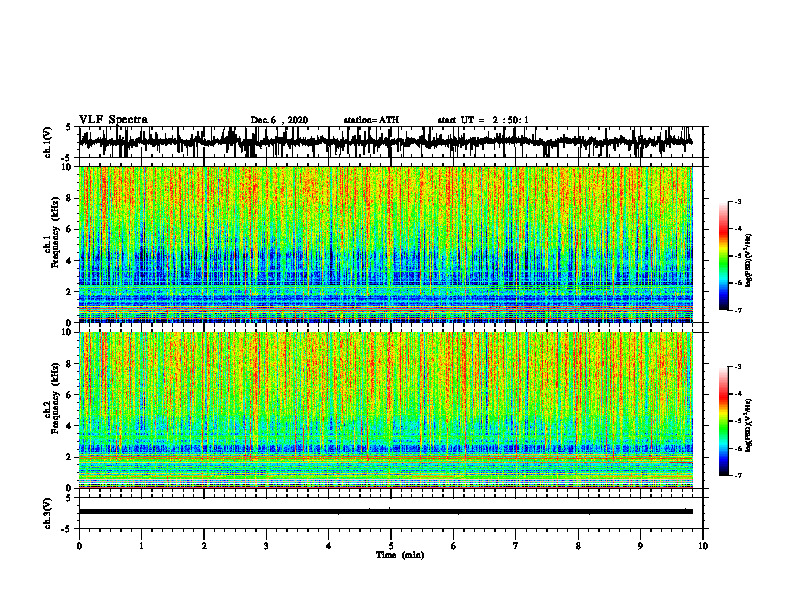Click time axis tick label "3"
The width and height of the screenshot is (792, 612).
click(x=266, y=546)
